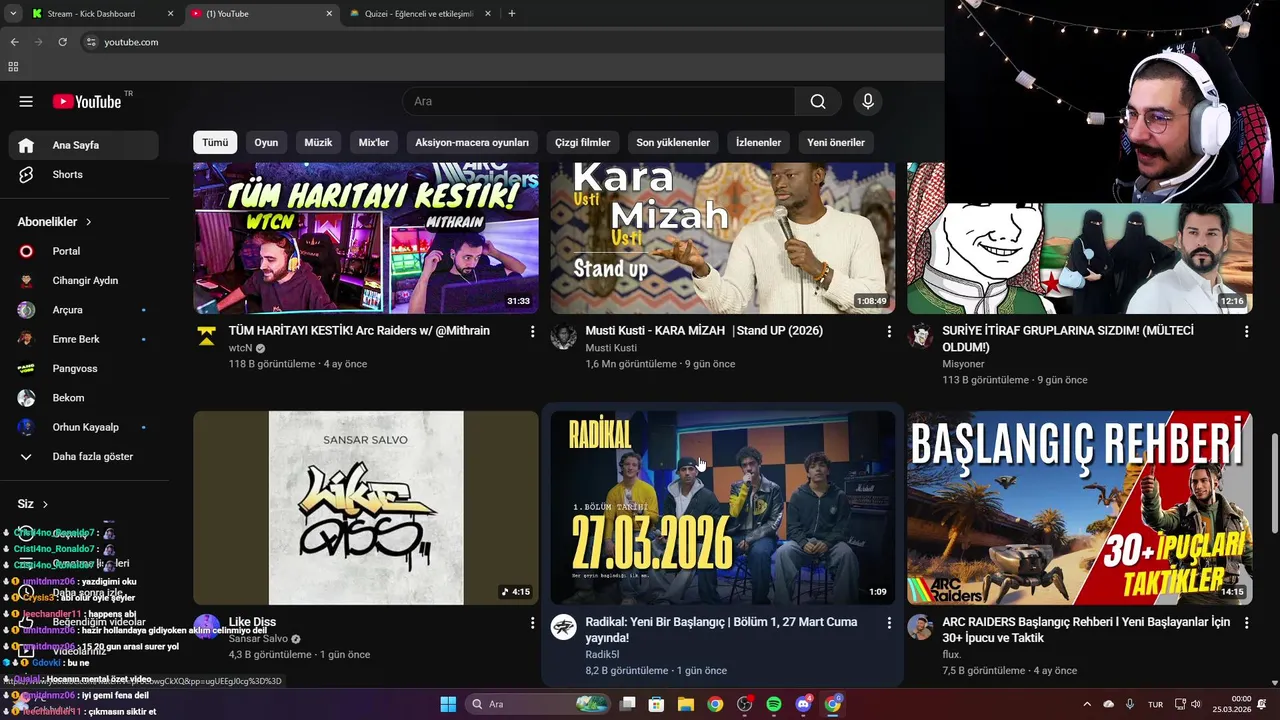Open Orhun Kayaalp subscription channel
1280x720 pixels.
point(84,427)
